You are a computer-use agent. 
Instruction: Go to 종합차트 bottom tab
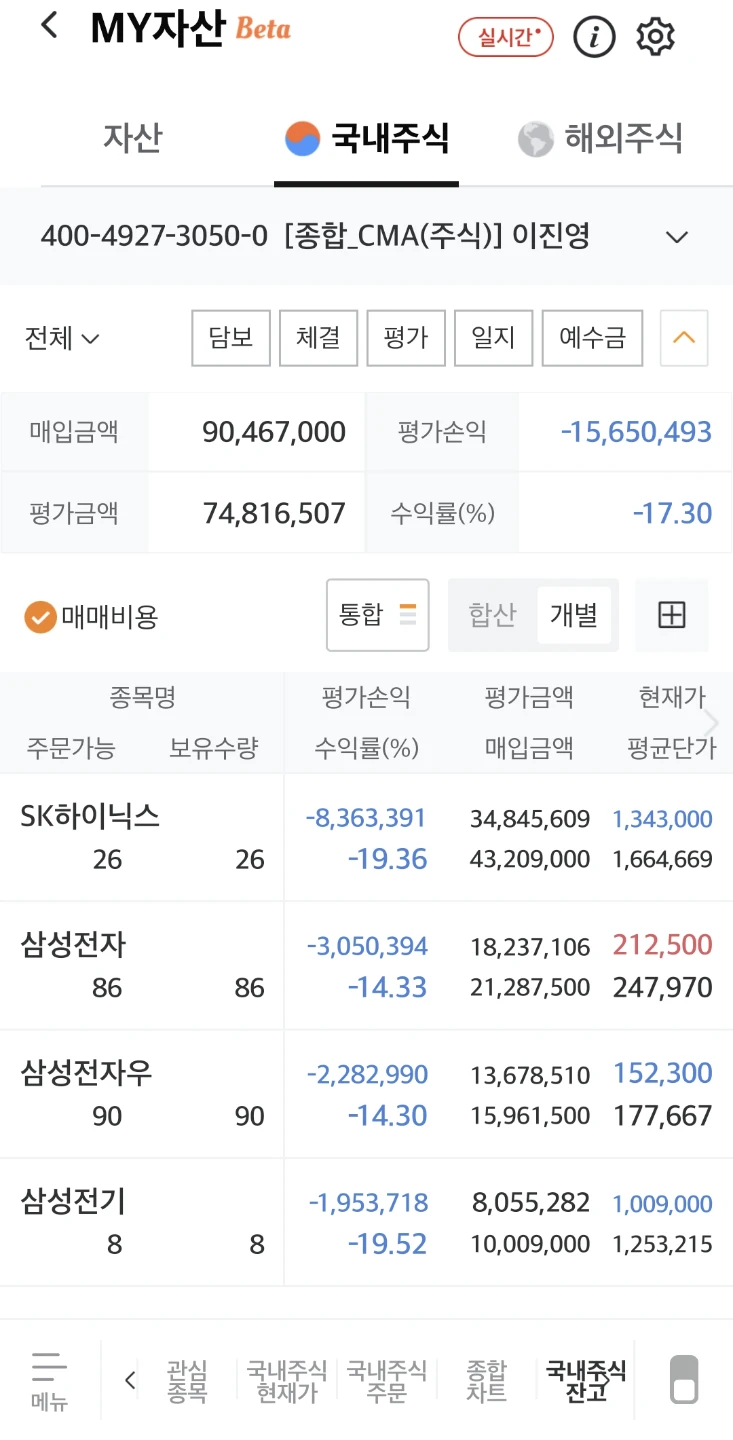(x=487, y=1381)
